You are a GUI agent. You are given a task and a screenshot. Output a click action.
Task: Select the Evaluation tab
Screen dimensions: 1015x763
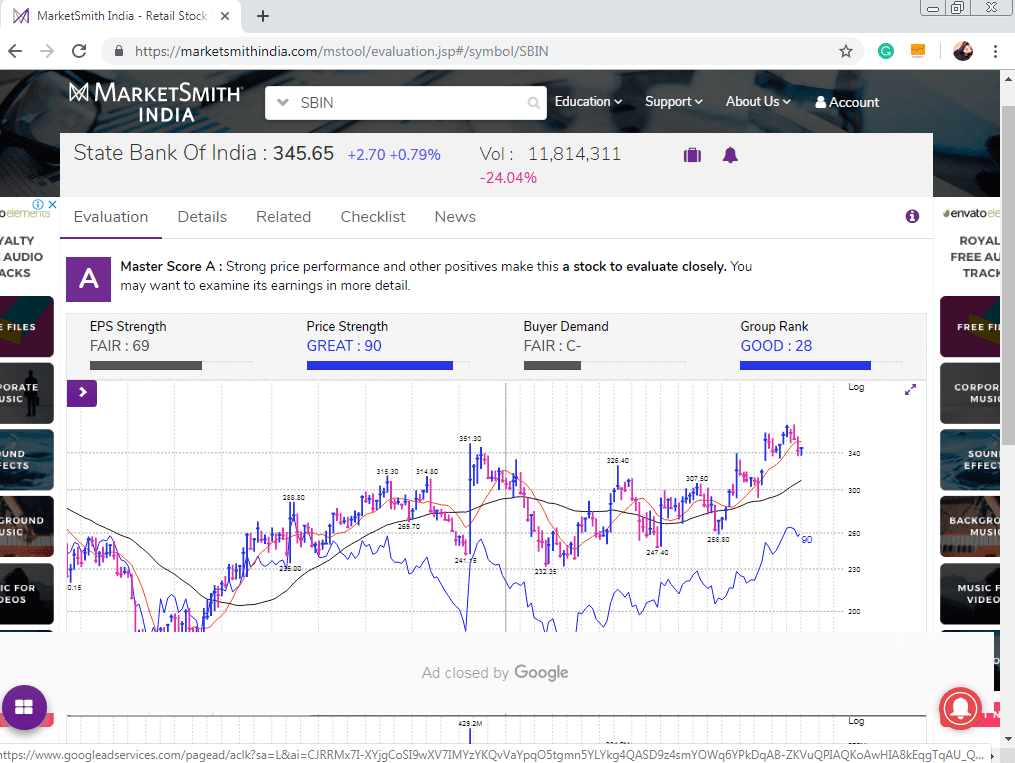coord(111,217)
